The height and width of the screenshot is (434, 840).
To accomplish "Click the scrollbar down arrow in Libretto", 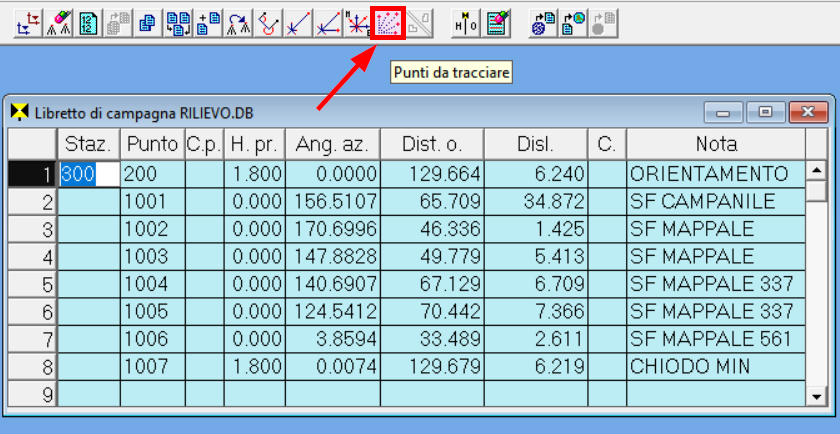I will (x=816, y=397).
